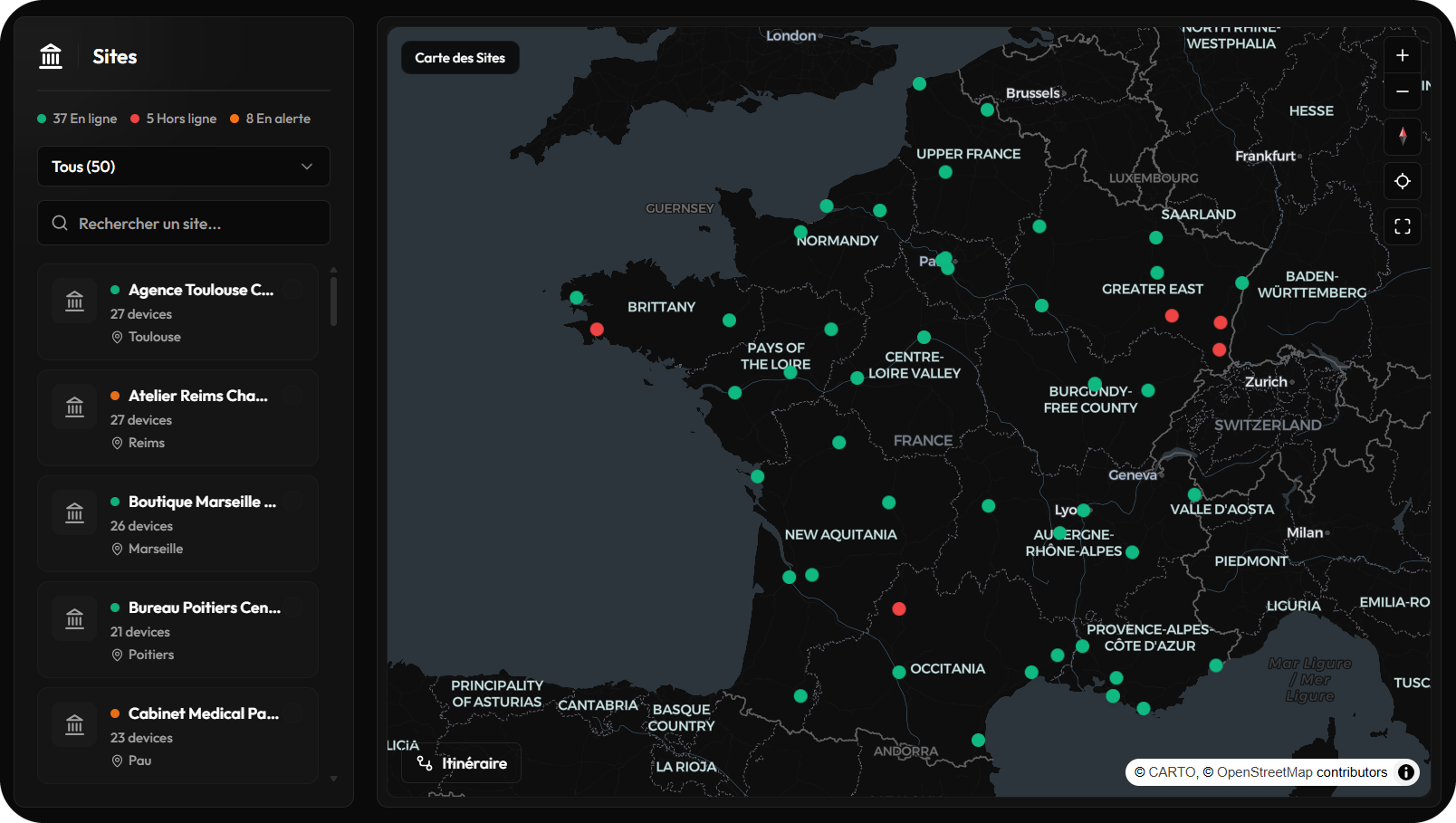Click the Atelier Reims site icon
The image size is (1456, 823).
click(74, 407)
